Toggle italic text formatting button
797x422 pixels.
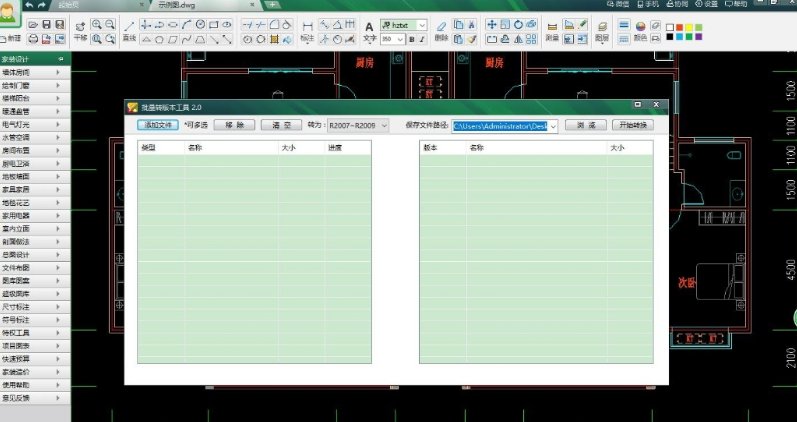click(423, 39)
